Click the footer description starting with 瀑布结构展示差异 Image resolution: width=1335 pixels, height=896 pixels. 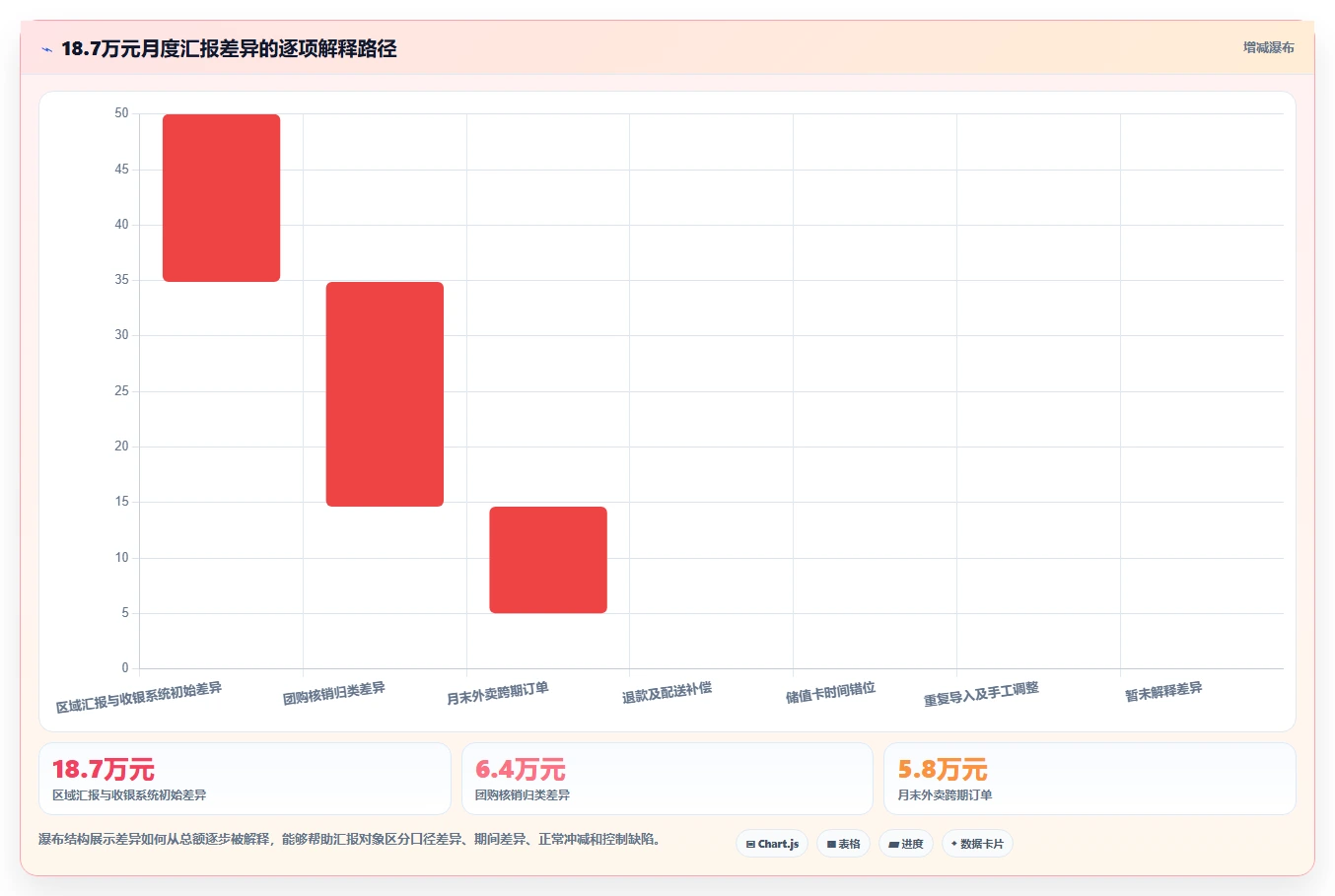pyautogui.click(x=349, y=840)
